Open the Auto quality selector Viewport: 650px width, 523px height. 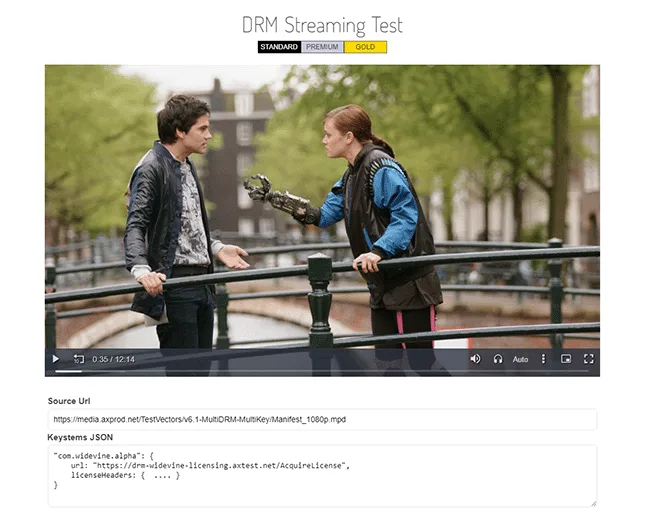(520, 358)
